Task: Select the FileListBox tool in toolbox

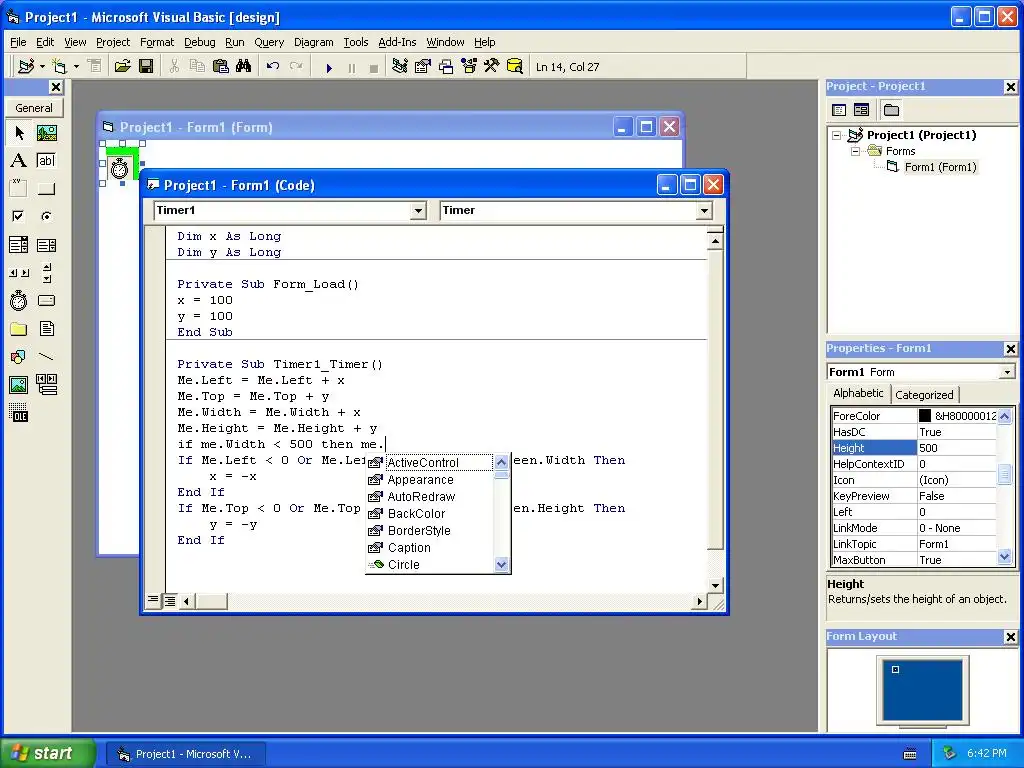Action: 46,328
